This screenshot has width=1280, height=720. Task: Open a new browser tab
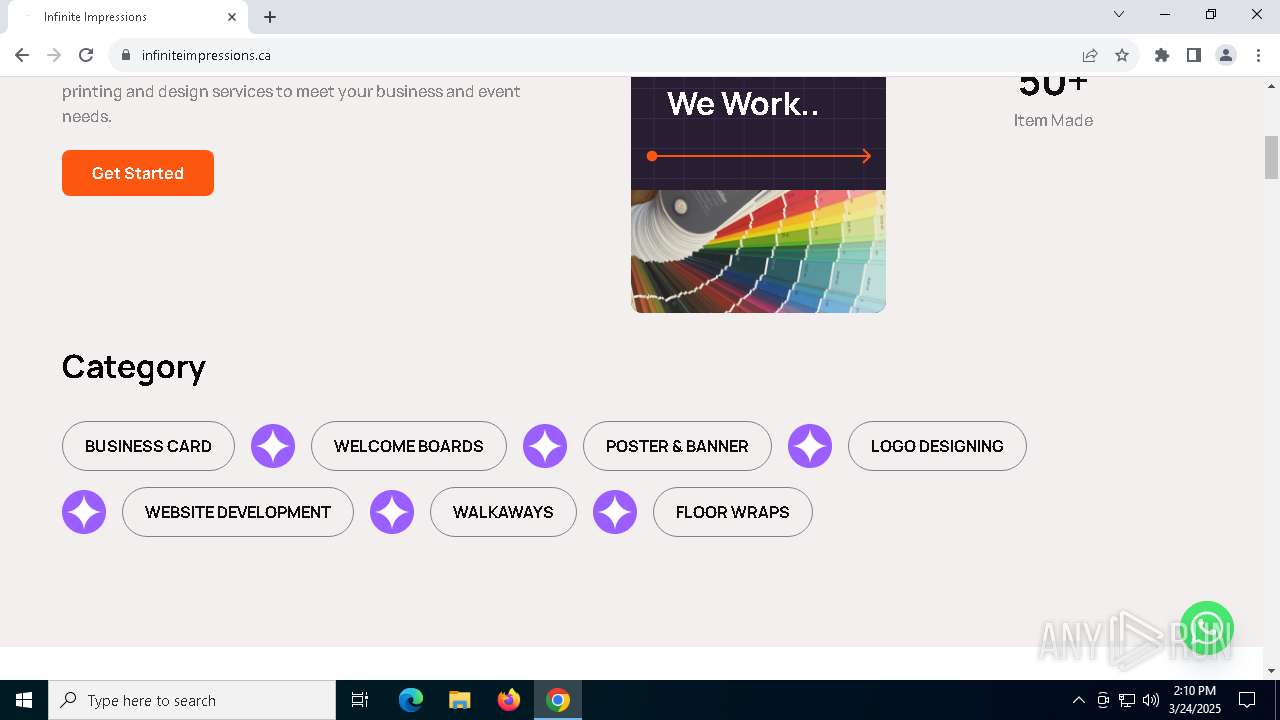click(x=270, y=17)
